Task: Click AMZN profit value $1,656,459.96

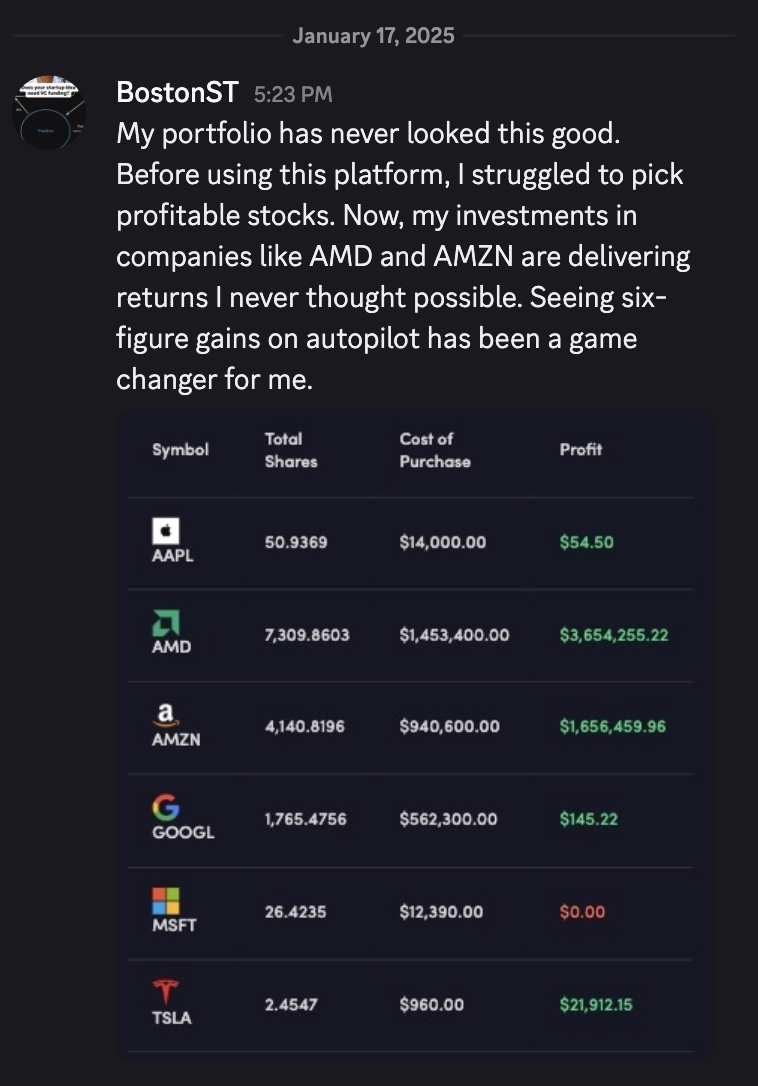Action: pos(613,727)
